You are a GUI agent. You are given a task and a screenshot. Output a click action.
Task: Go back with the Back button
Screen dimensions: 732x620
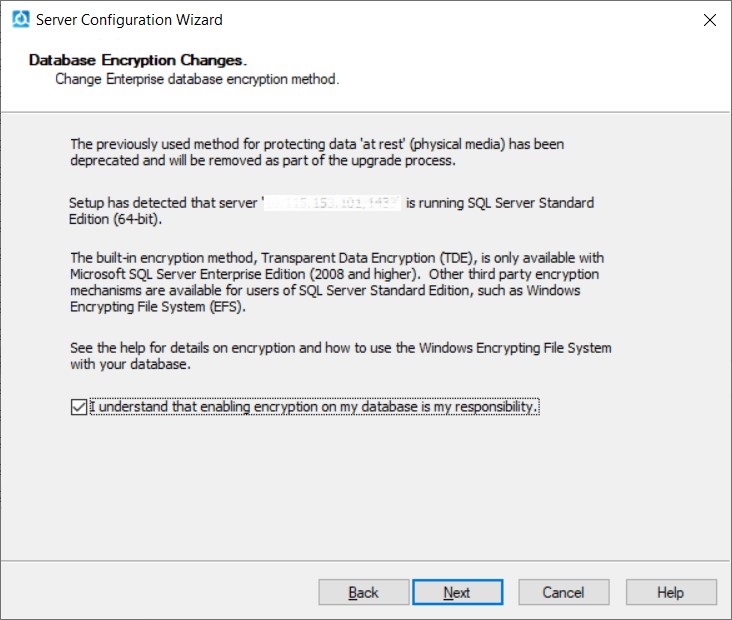coord(364,593)
